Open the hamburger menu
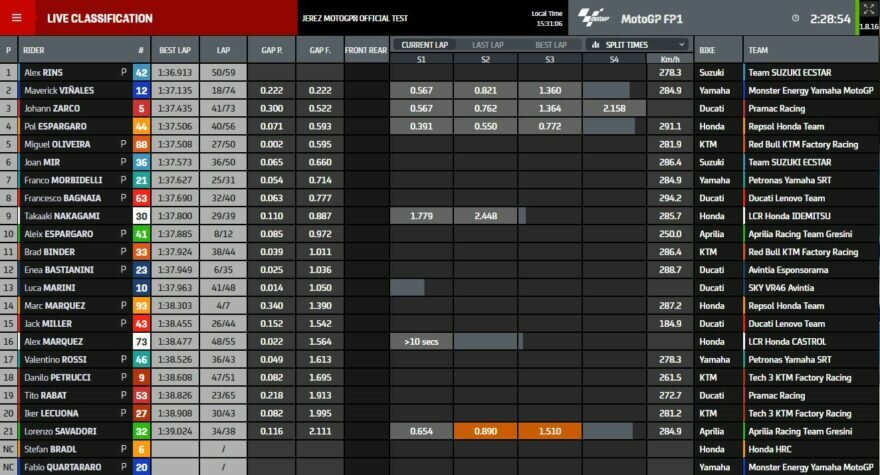This screenshot has height=475, width=880. (x=17, y=18)
